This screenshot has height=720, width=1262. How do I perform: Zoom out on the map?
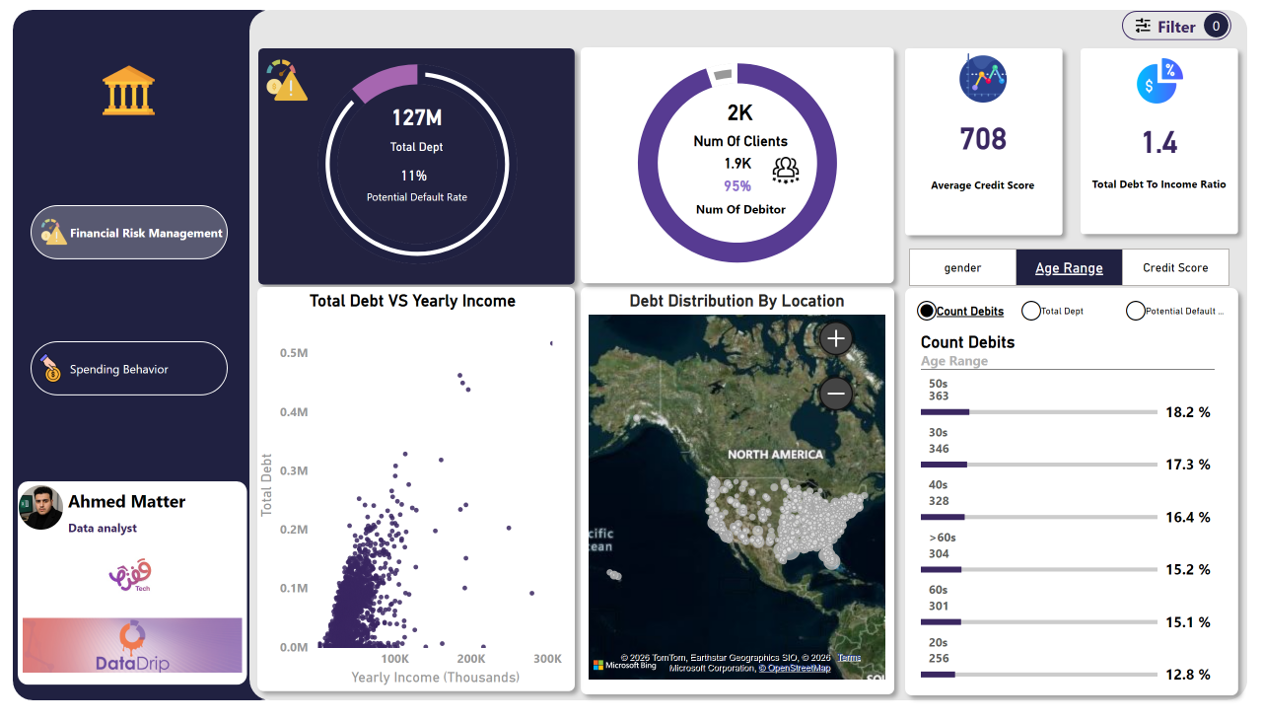(836, 393)
